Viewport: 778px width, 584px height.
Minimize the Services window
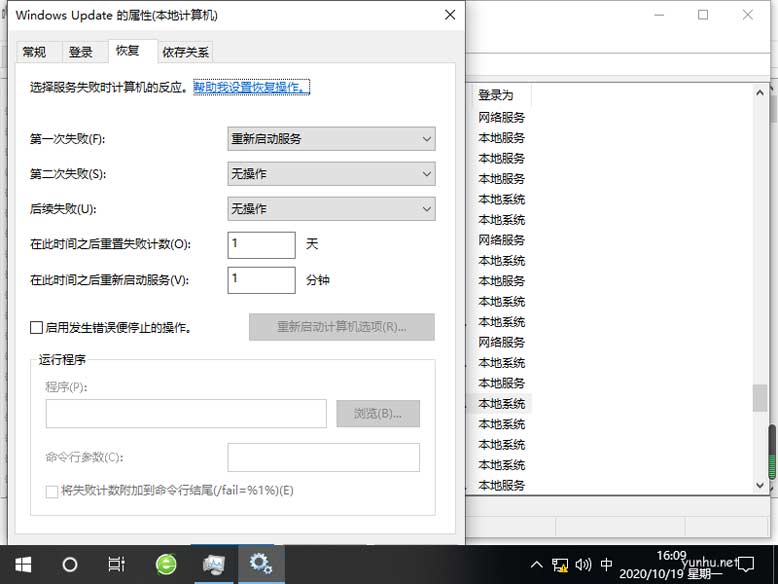click(659, 15)
